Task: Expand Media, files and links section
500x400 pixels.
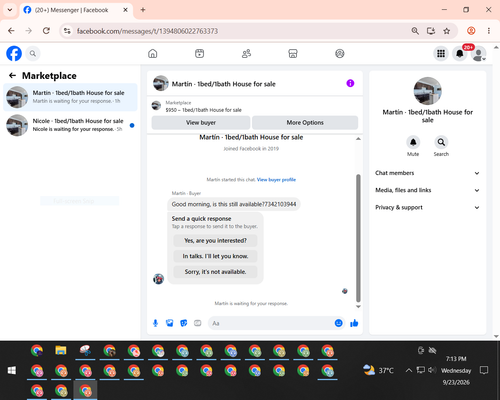Action: pos(428,190)
